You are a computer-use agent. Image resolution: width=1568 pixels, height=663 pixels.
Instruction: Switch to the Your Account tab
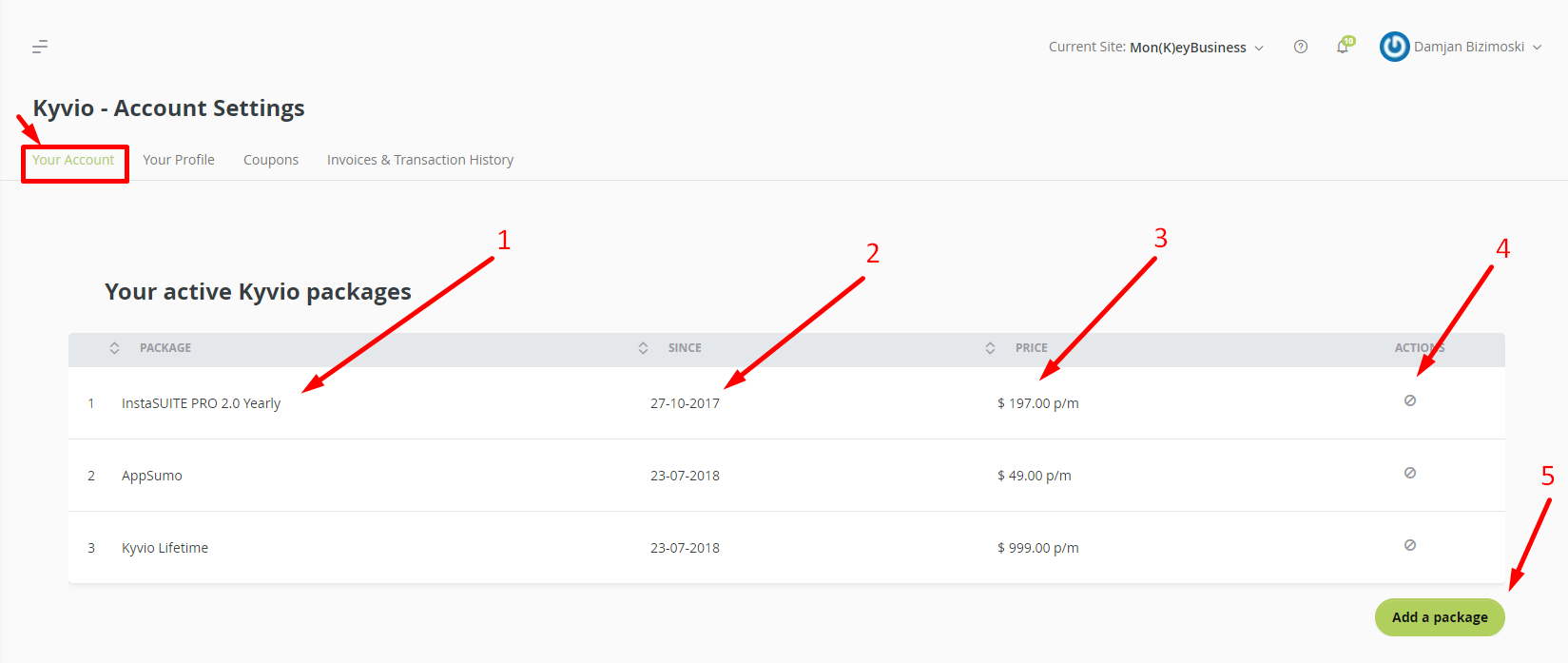[x=73, y=160]
